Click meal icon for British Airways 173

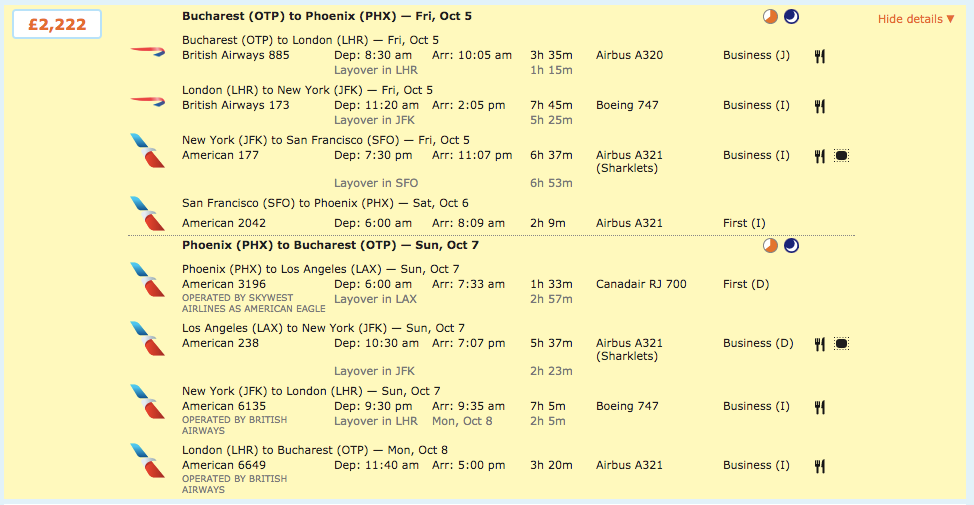[819, 105]
